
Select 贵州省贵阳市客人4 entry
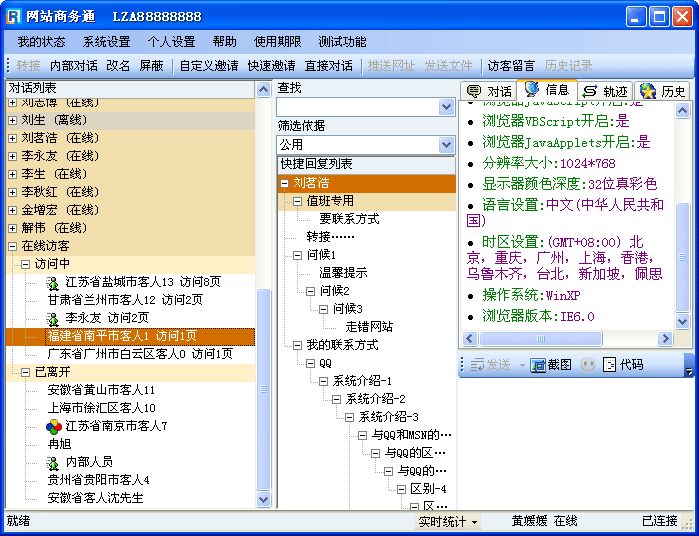98,480
